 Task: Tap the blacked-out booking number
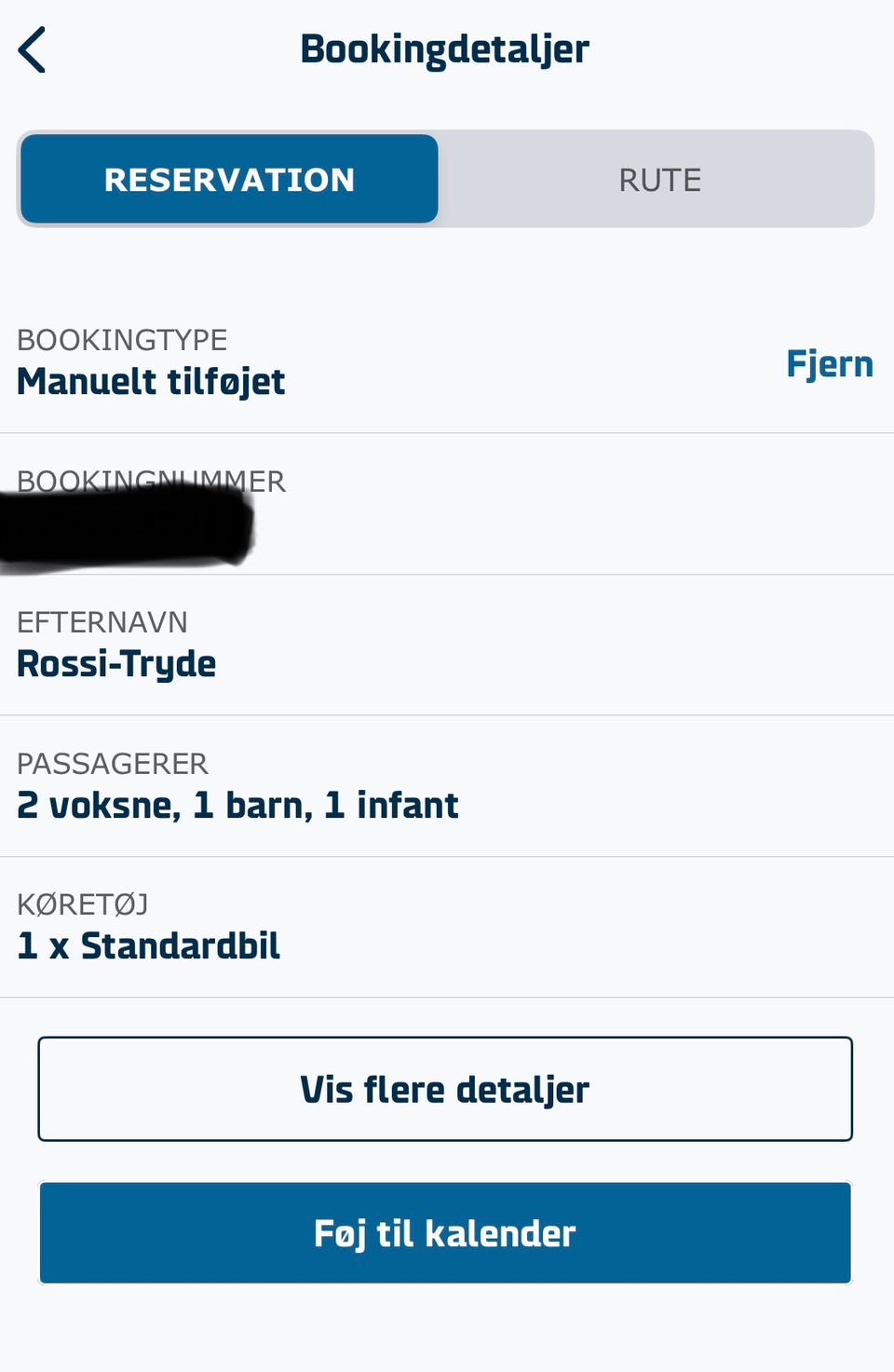126,528
